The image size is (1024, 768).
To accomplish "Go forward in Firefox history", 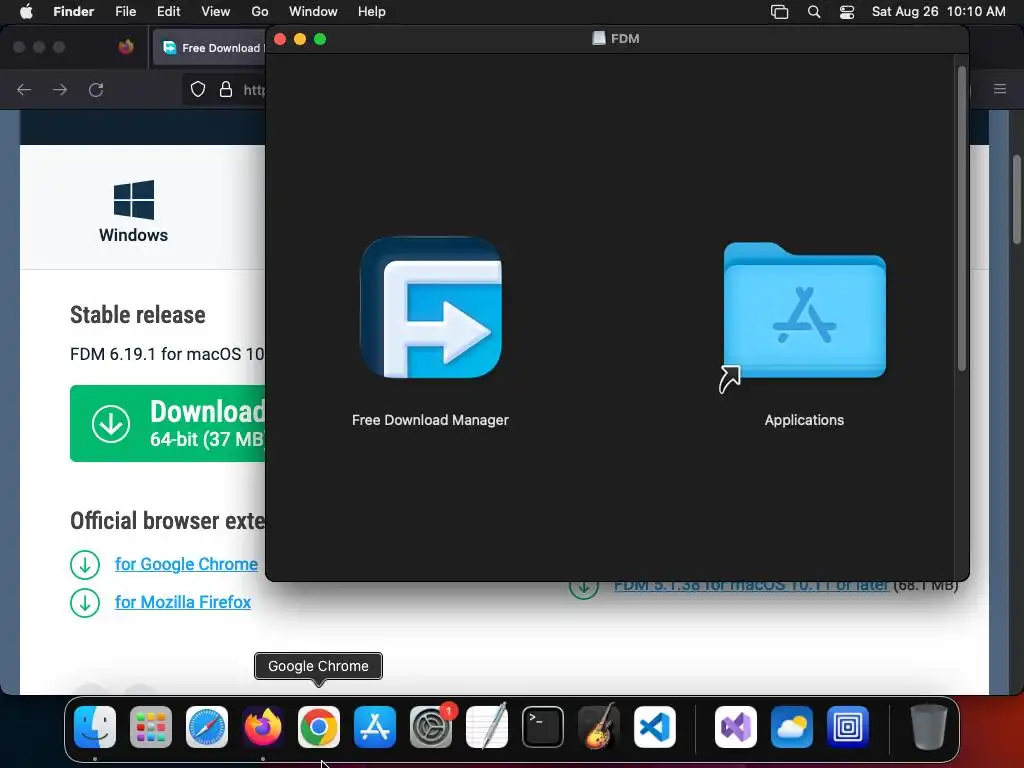I will [x=60, y=89].
